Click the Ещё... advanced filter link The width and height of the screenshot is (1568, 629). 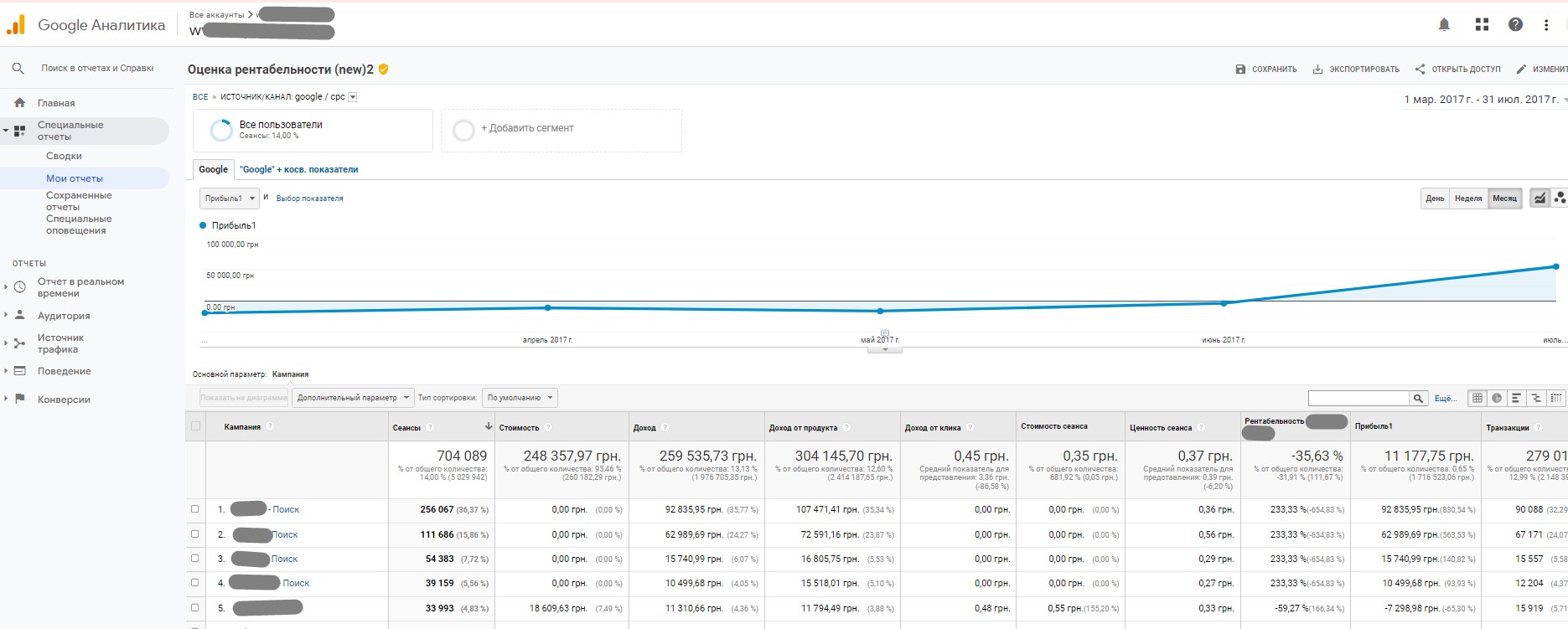[1446, 399]
